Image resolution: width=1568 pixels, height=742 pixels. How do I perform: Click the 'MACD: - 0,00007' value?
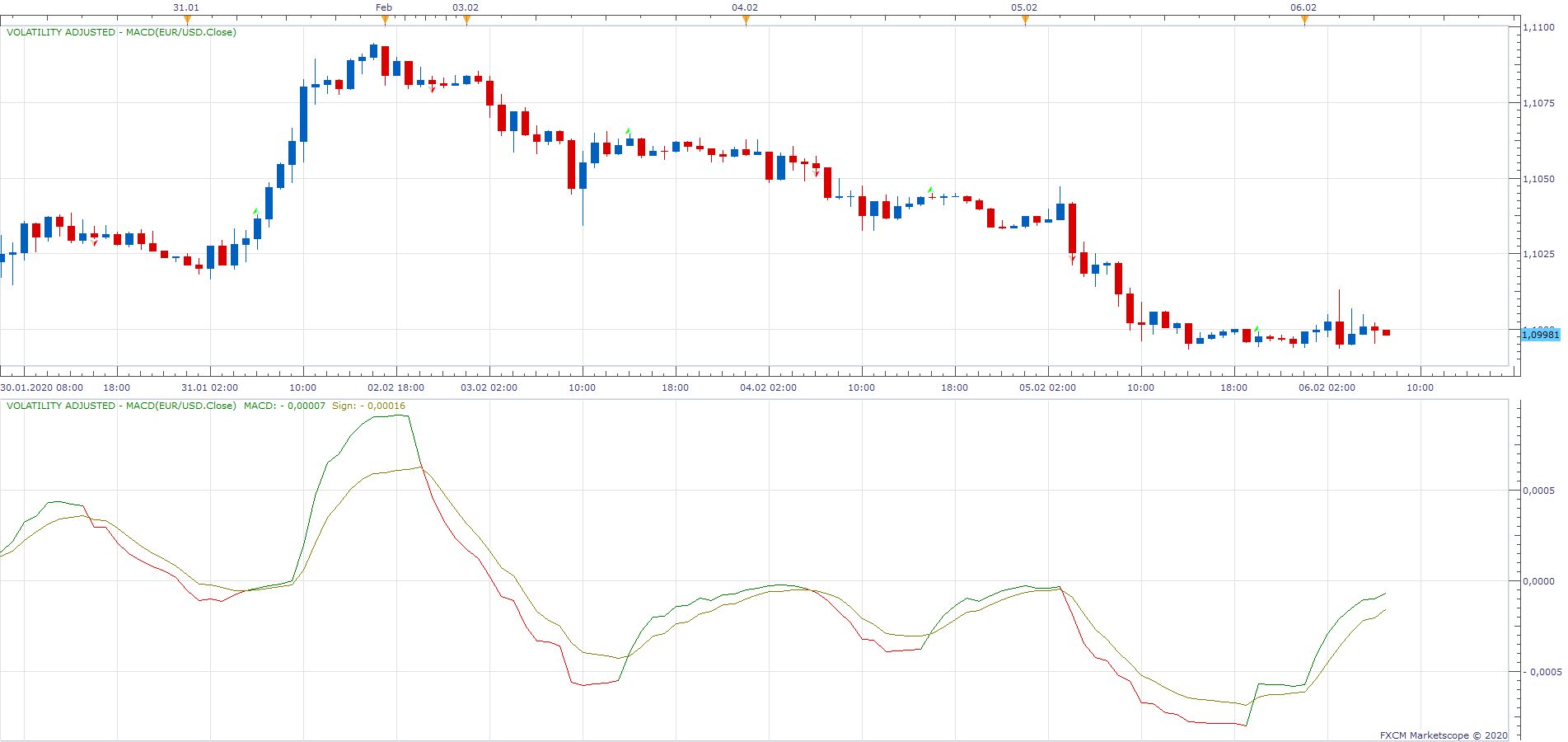pyautogui.click(x=284, y=406)
